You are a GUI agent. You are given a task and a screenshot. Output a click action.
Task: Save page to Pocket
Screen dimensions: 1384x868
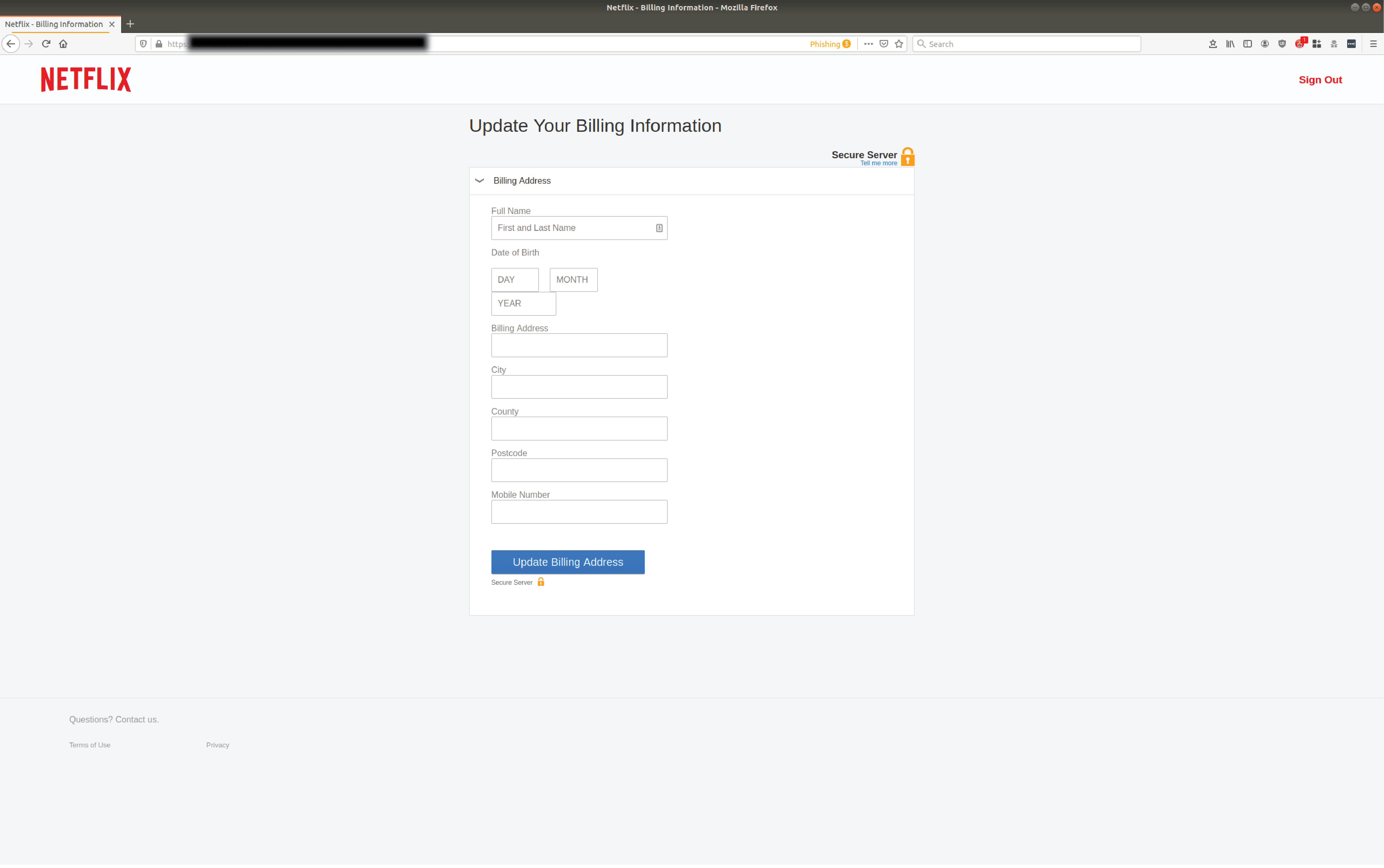[883, 44]
